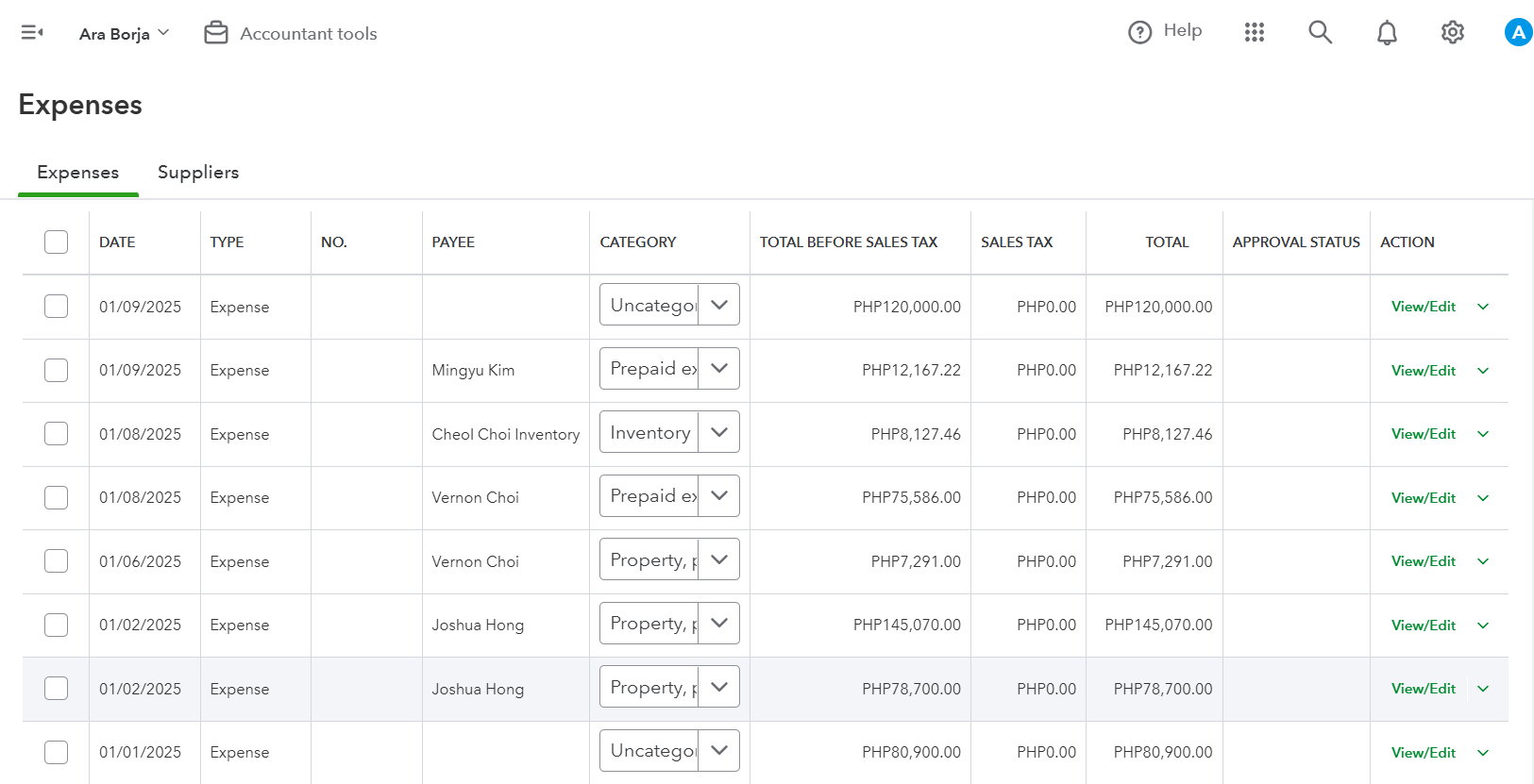
Task: Expand Inventory category dropdown for Cheol Choi
Action: click(x=719, y=432)
